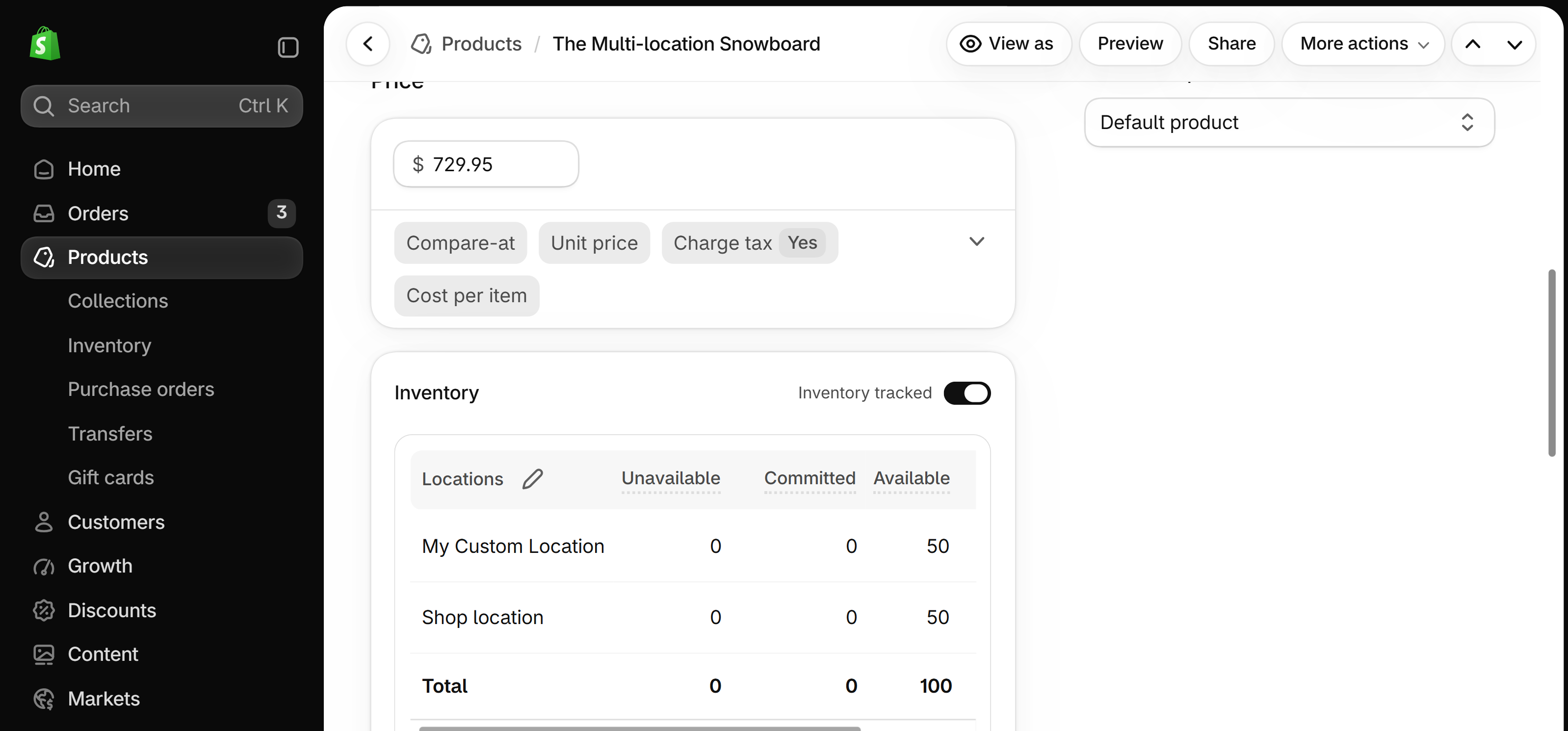This screenshot has height=731, width=1568.
Task: Open Transfers in the sidebar
Action: 110,434
